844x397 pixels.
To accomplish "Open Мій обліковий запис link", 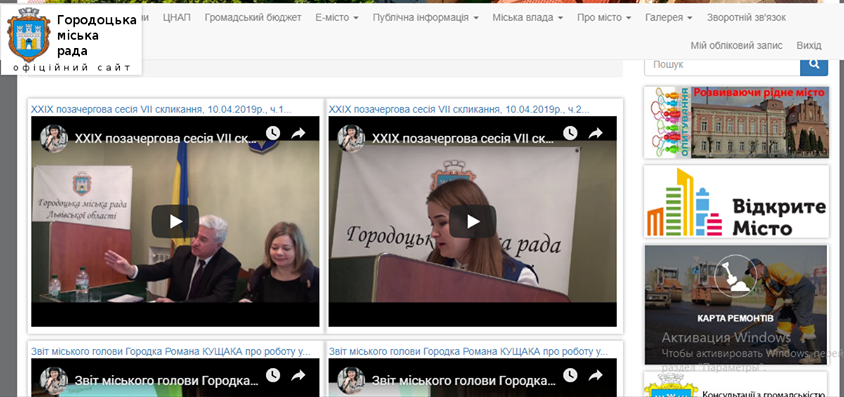I will pos(736,45).
